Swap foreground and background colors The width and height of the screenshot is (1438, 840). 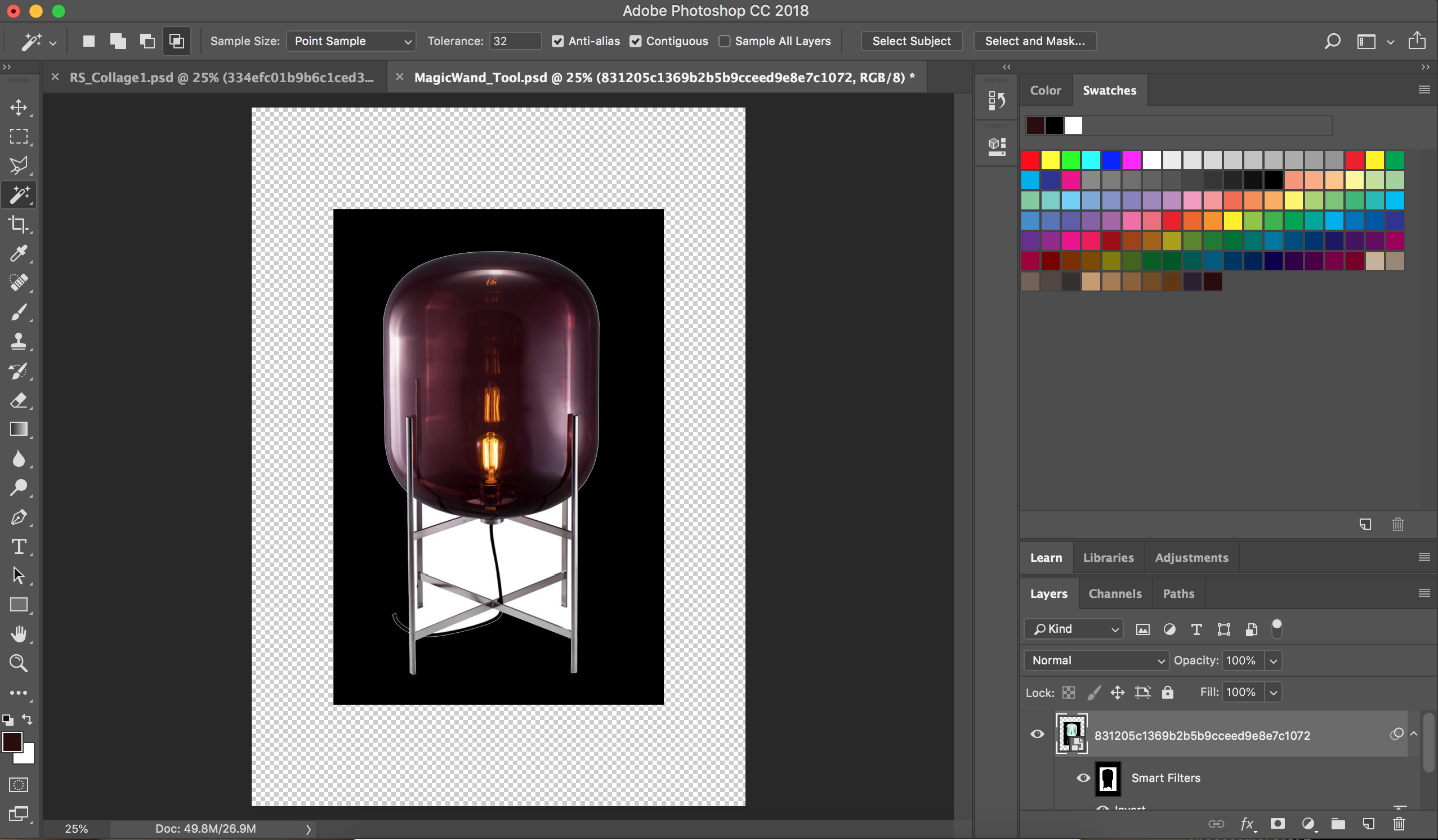coord(27,719)
